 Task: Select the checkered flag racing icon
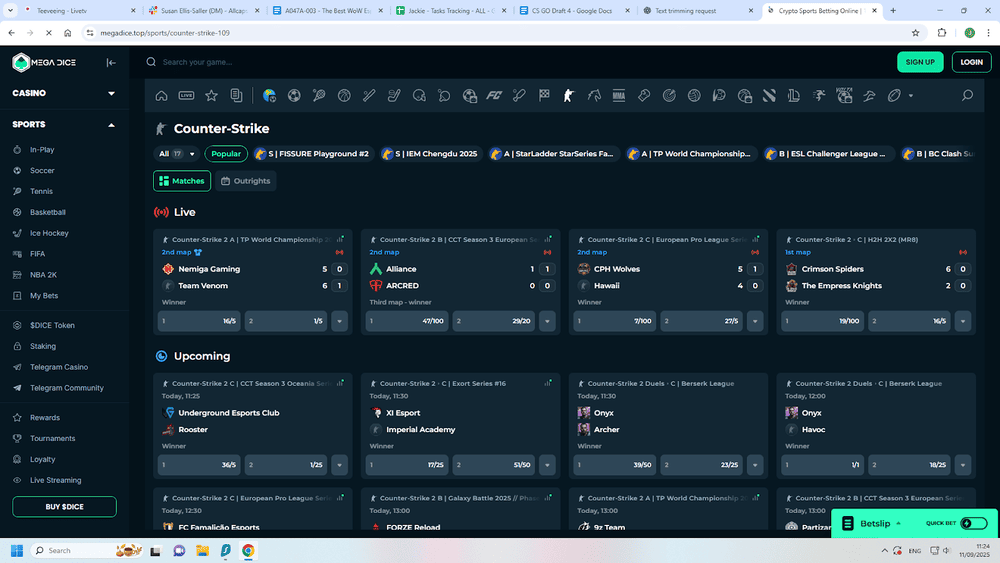[x=544, y=96]
